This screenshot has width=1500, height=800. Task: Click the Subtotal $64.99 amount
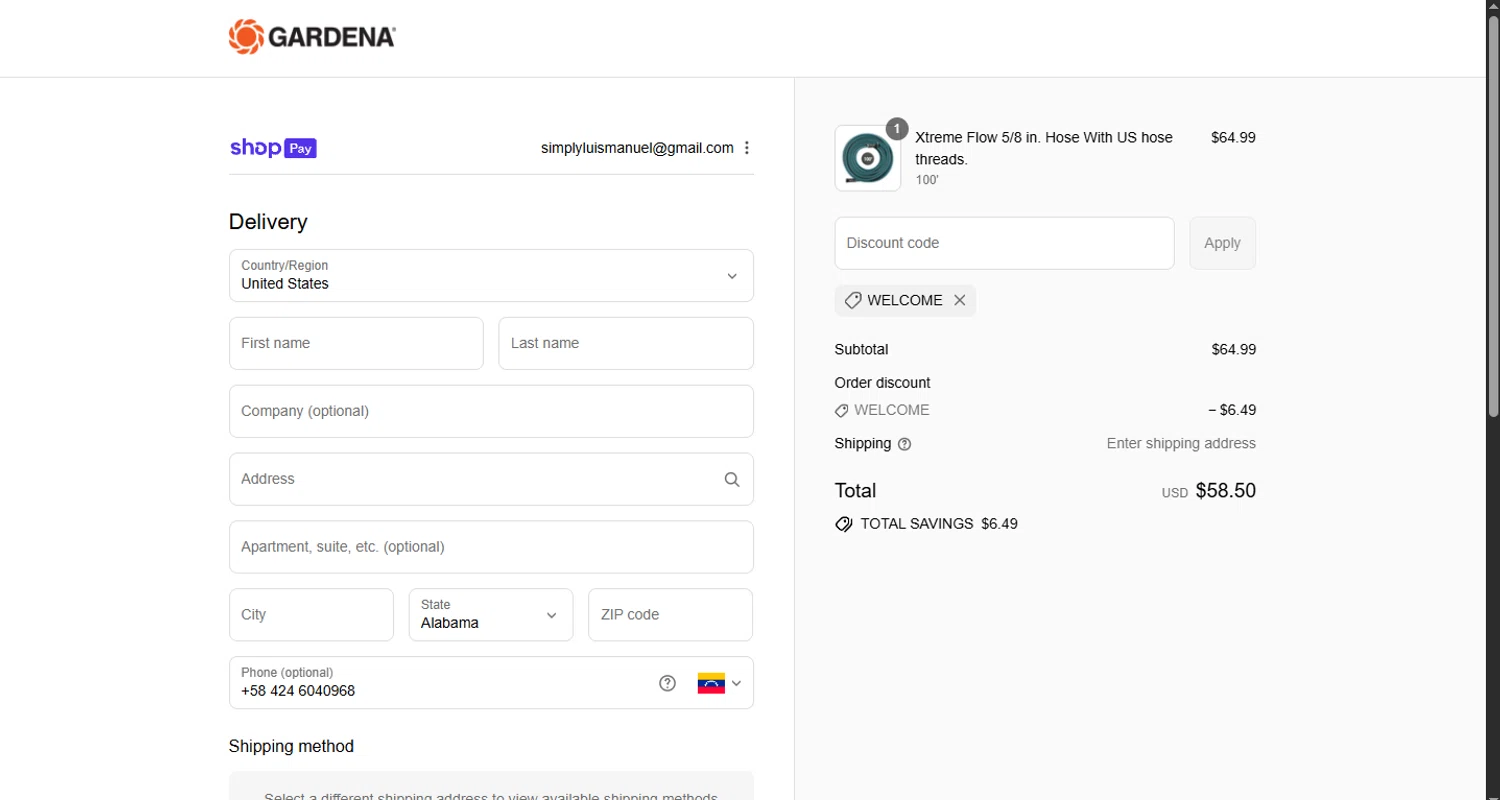coord(1233,350)
